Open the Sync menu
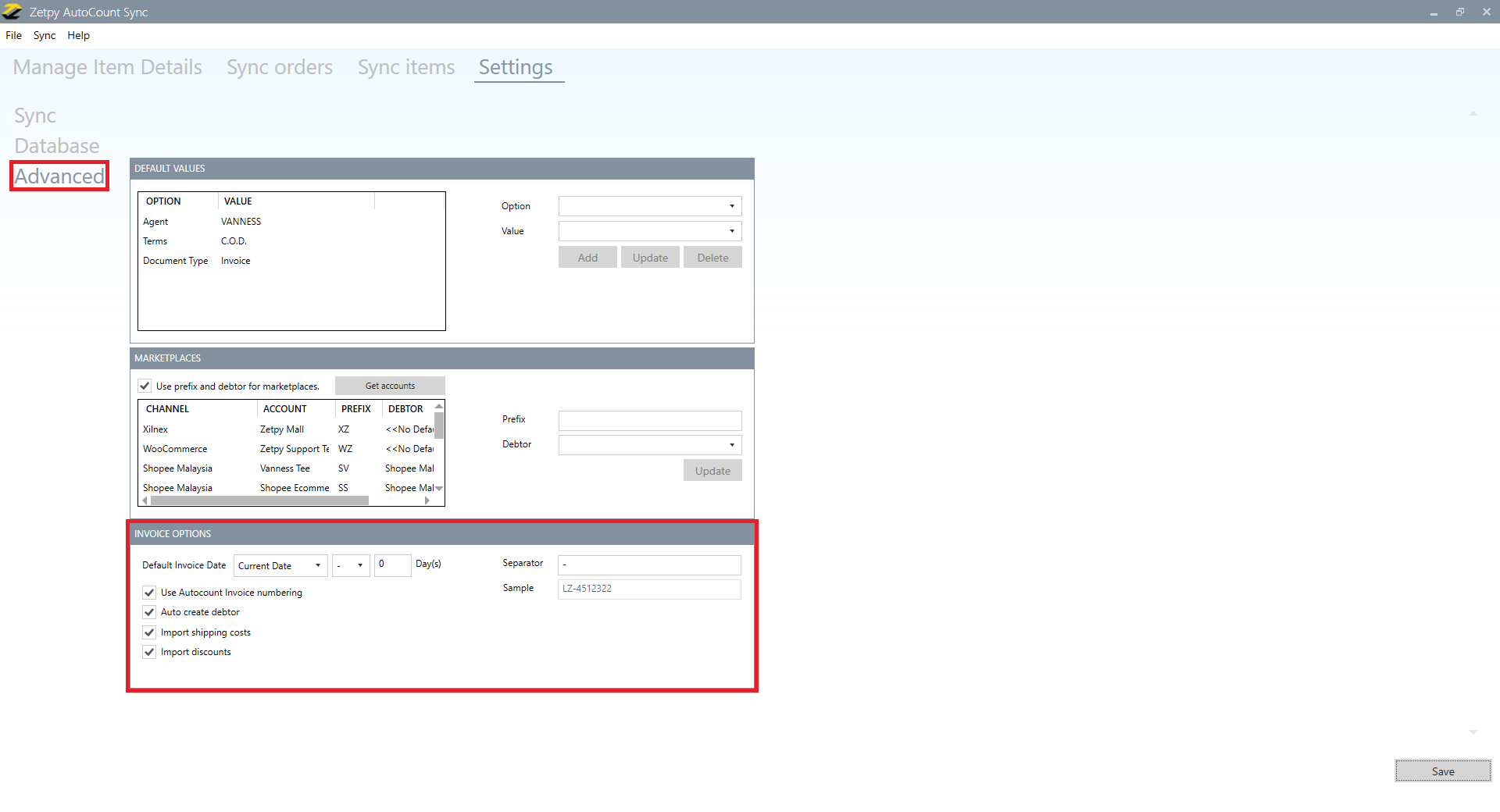The width and height of the screenshot is (1500, 812). click(x=45, y=35)
